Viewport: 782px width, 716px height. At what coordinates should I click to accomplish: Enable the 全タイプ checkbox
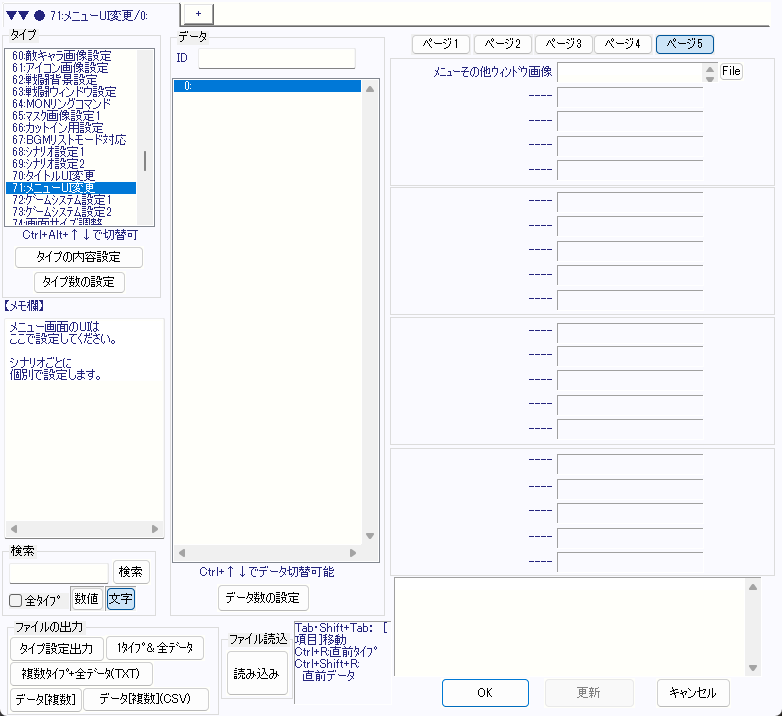pyautogui.click(x=16, y=600)
